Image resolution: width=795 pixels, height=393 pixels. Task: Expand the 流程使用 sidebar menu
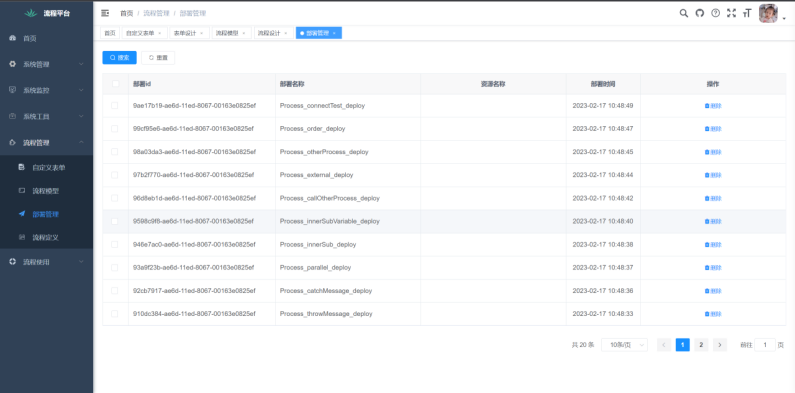click(x=46, y=262)
